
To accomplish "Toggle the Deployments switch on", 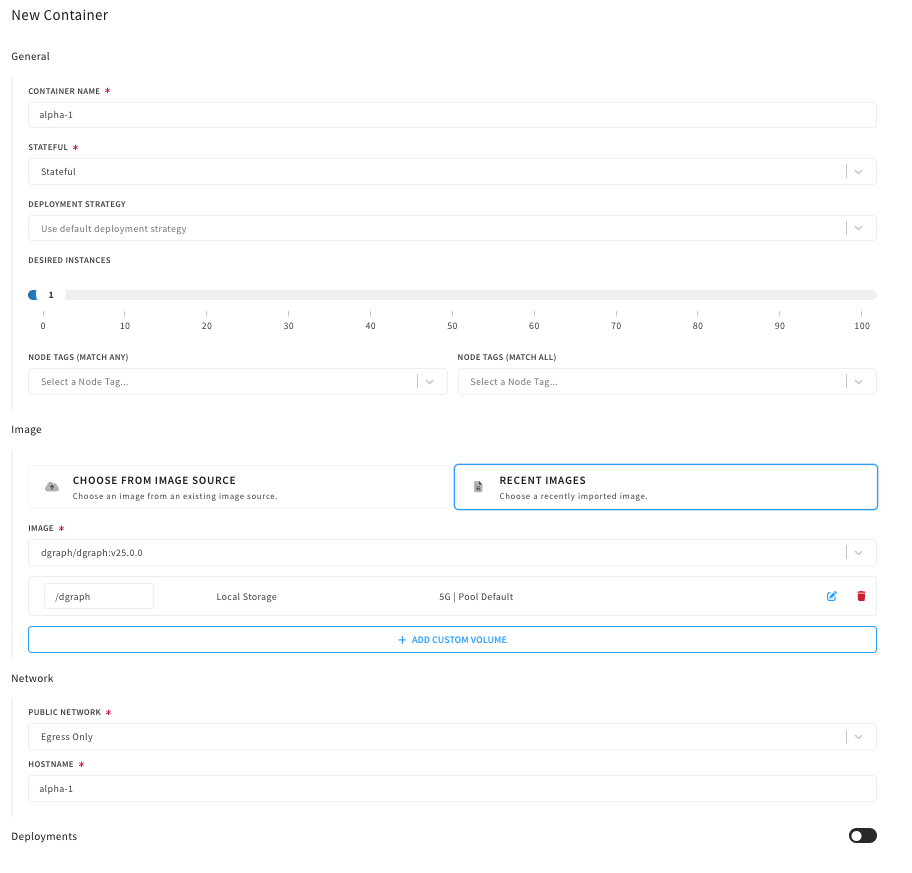I will pyautogui.click(x=862, y=835).
